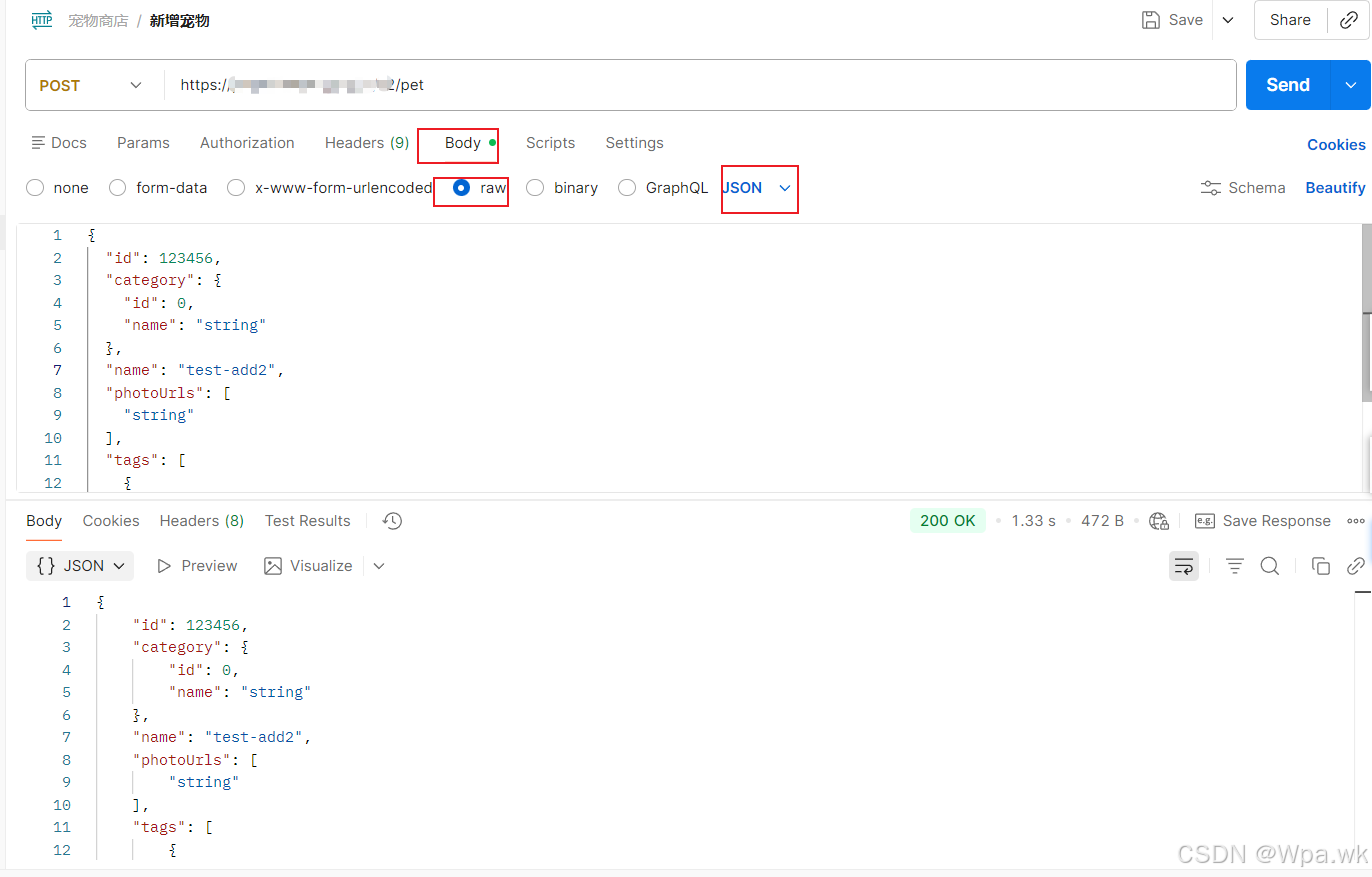Open the response Cookies tab

[111, 521]
